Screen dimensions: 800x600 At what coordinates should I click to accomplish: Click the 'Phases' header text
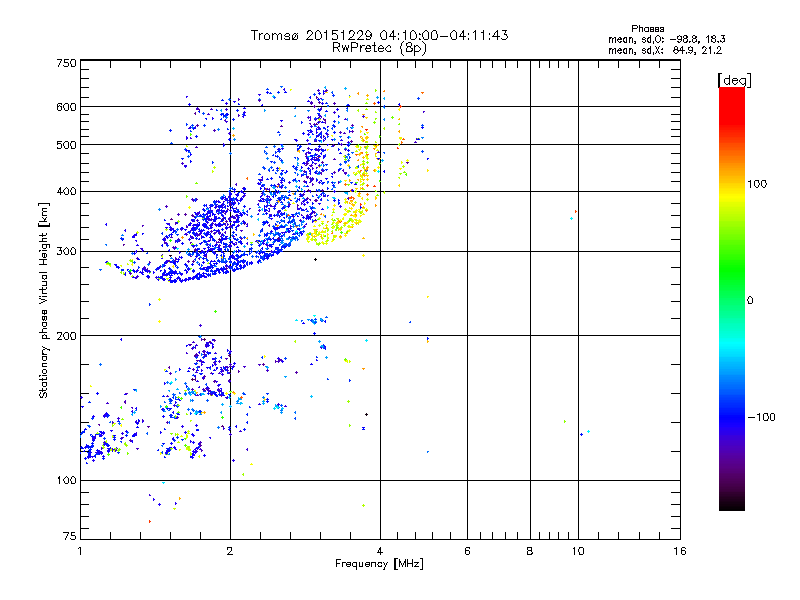click(647, 29)
